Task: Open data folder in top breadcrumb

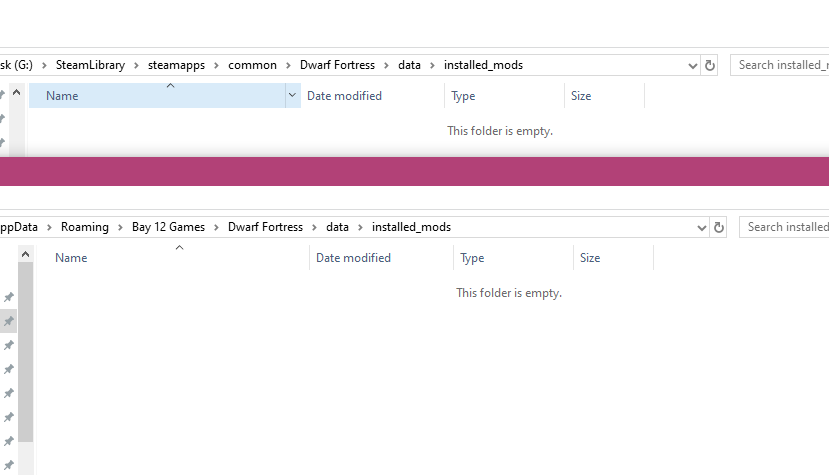Action: point(409,65)
